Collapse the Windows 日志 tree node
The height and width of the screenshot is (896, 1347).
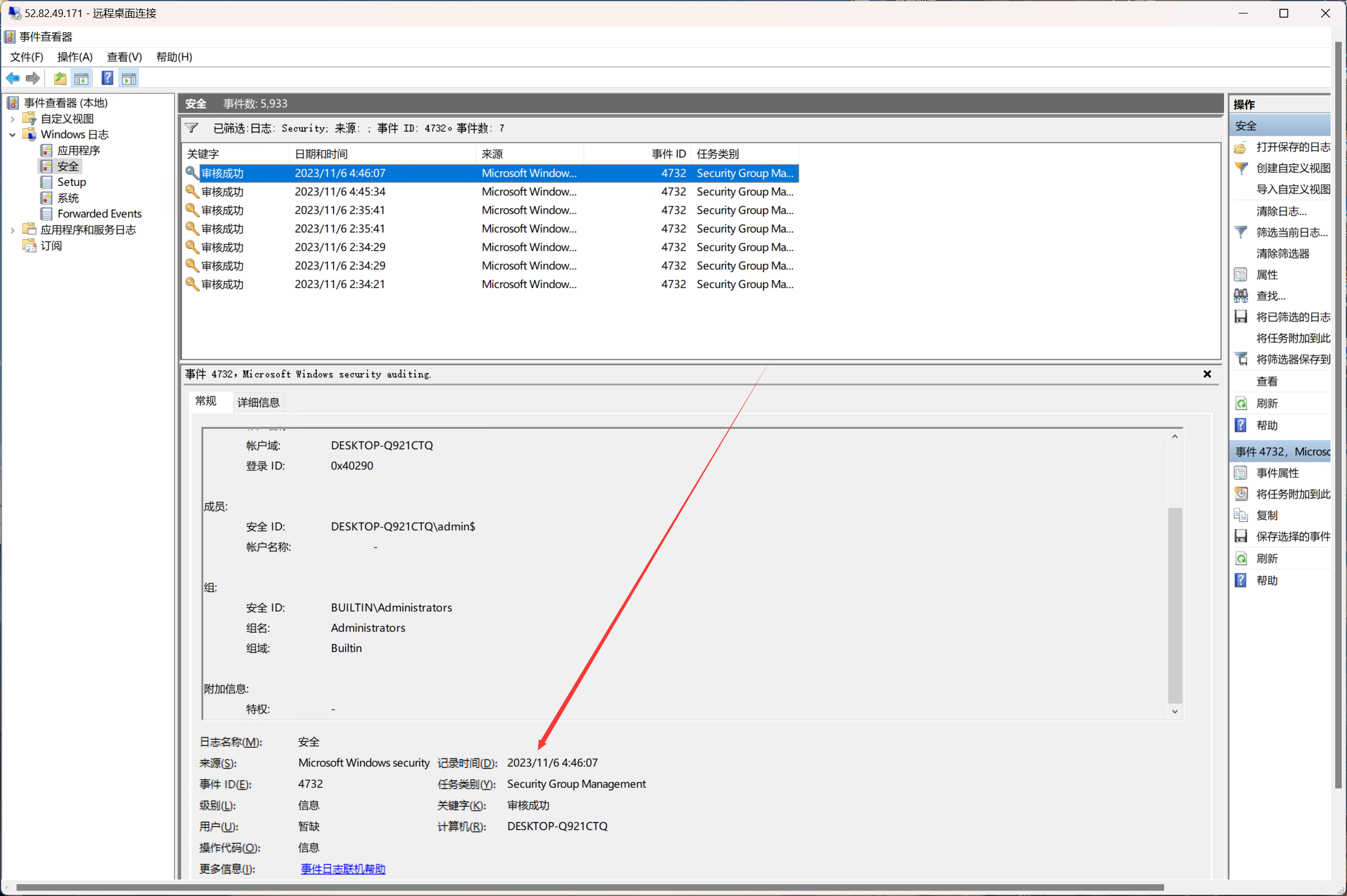(12, 135)
